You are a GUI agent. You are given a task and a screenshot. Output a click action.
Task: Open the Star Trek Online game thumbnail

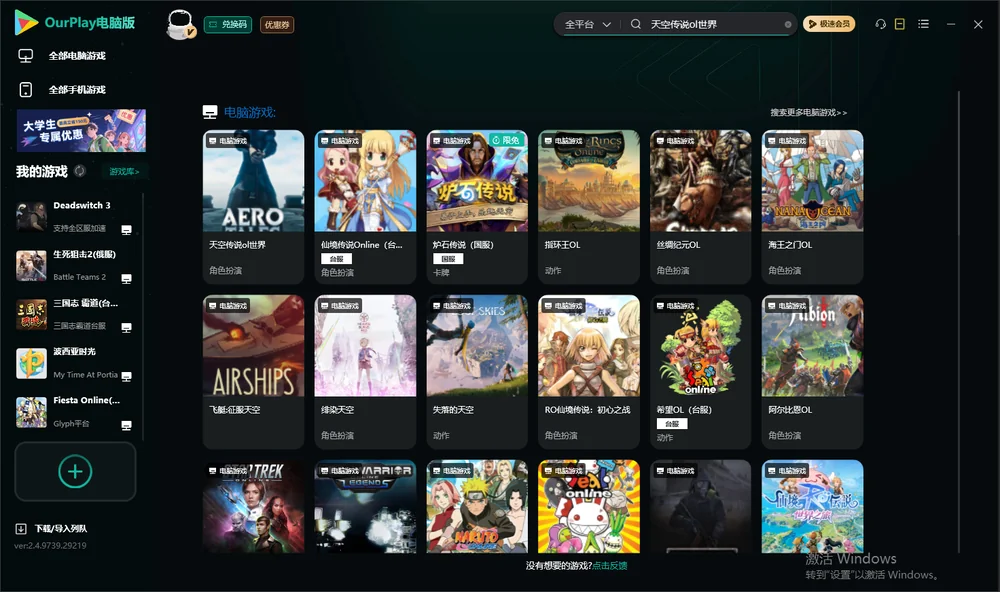[x=253, y=507]
